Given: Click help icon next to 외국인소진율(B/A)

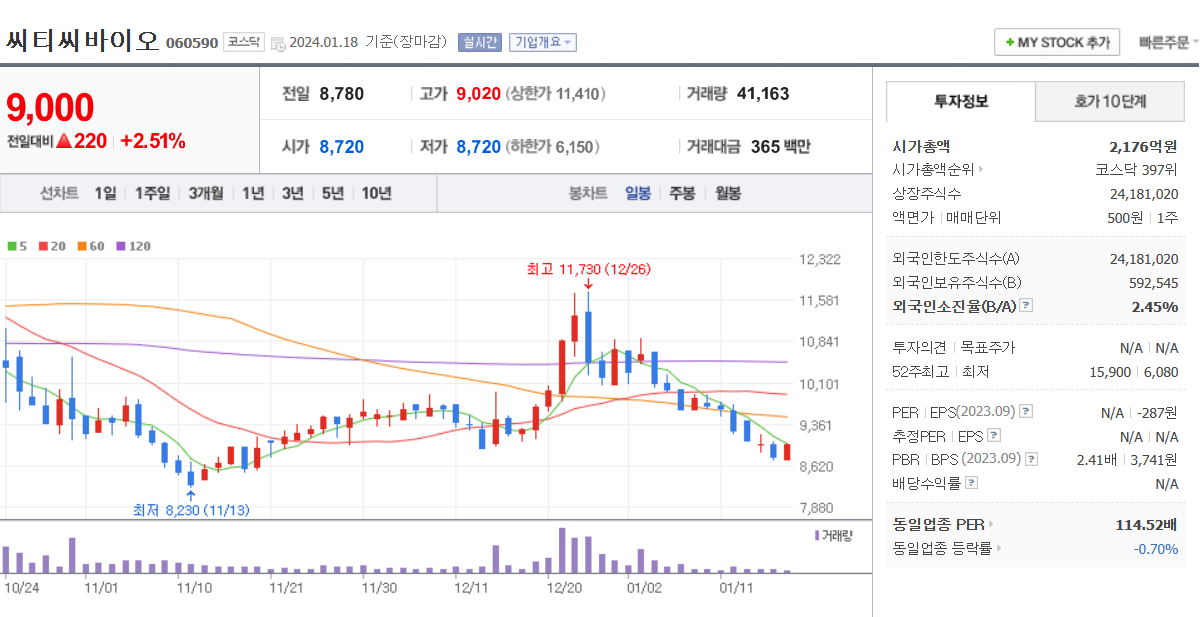Looking at the screenshot, I should pos(1025,306).
